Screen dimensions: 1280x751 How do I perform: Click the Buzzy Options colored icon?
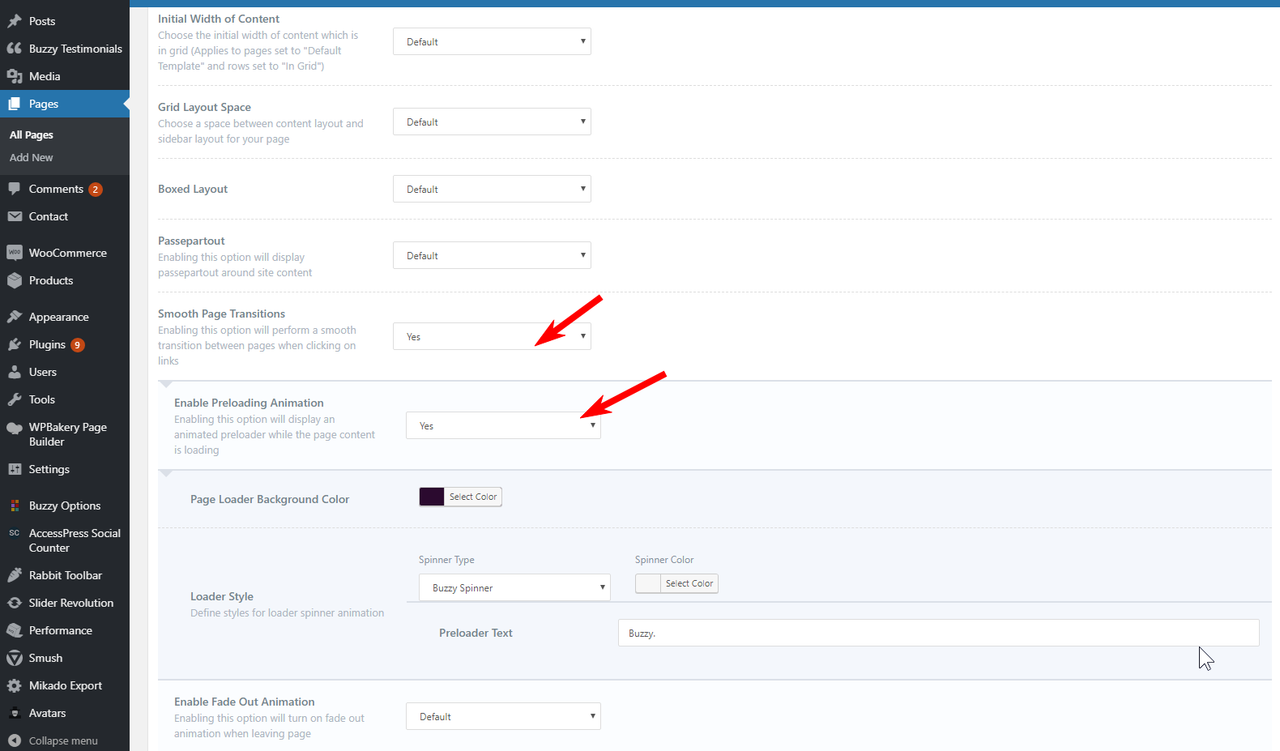(14, 506)
